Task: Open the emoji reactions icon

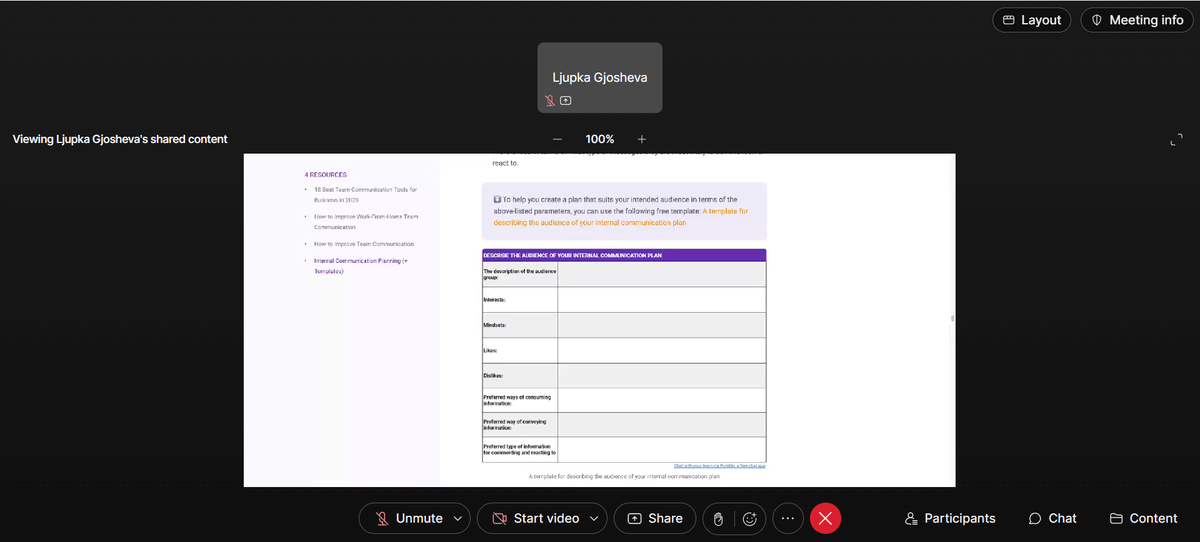Action: [749, 518]
